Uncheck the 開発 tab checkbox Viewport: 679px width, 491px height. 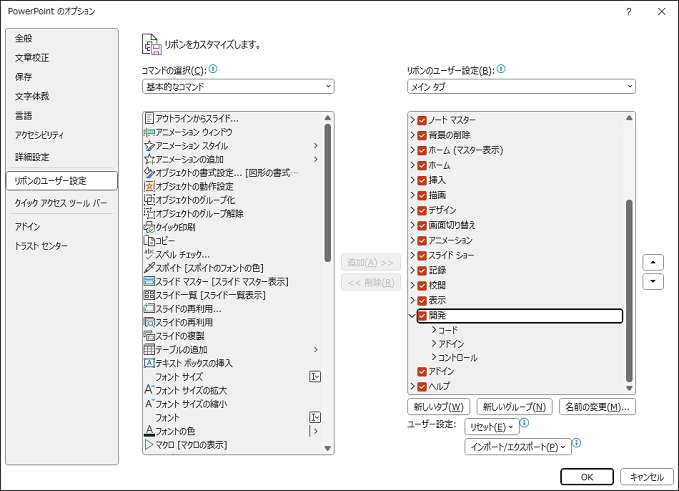[x=422, y=316]
